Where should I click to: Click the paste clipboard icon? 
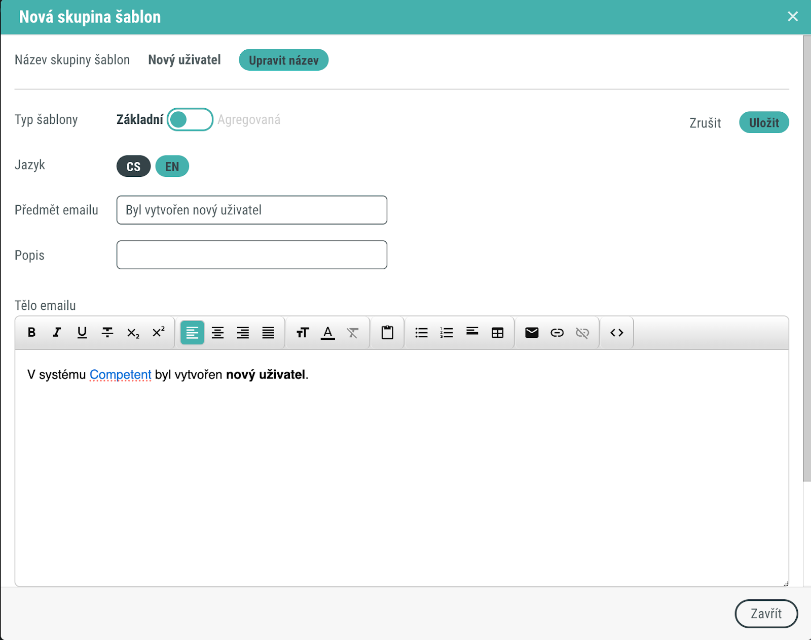pyautogui.click(x=387, y=333)
